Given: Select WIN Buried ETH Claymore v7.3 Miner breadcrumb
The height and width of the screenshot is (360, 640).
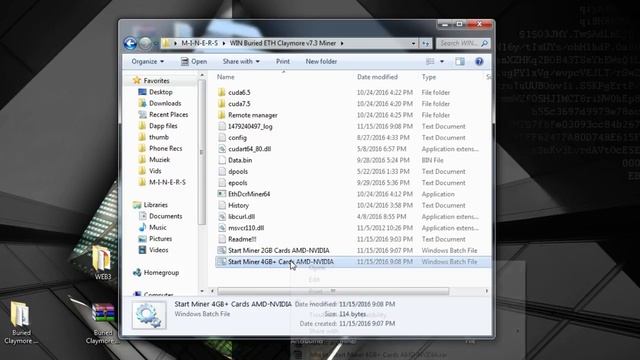Looking at the screenshot, I should click(283, 43).
